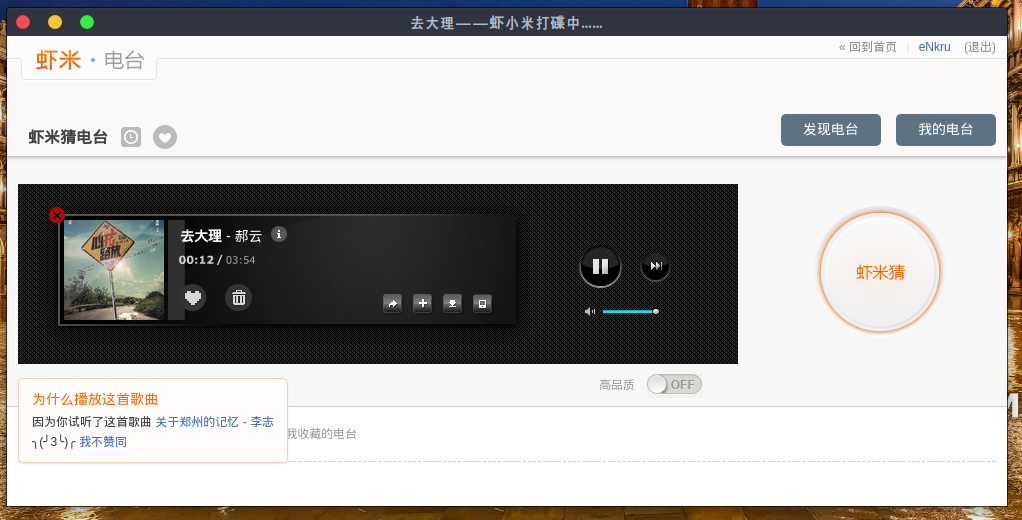The image size is (1022, 520).
Task: Click the 虾米·电台 logo
Action: click(x=89, y=61)
